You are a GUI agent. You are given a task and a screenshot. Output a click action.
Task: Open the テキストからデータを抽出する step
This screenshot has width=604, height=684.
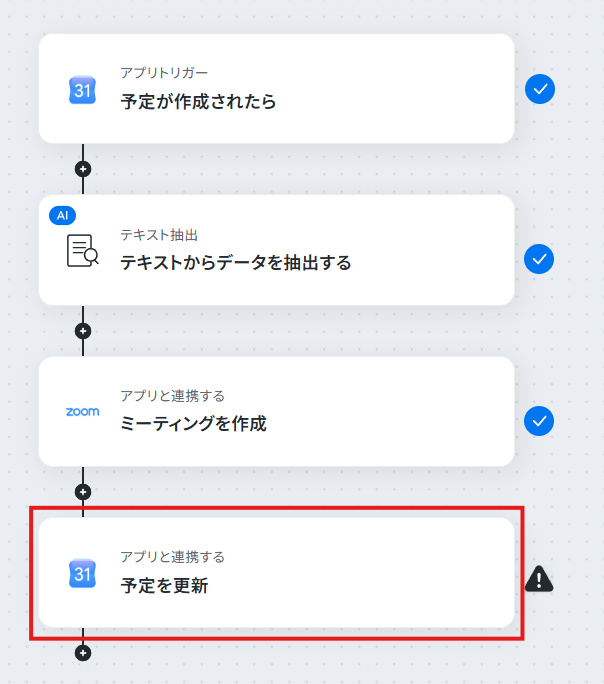pos(276,250)
